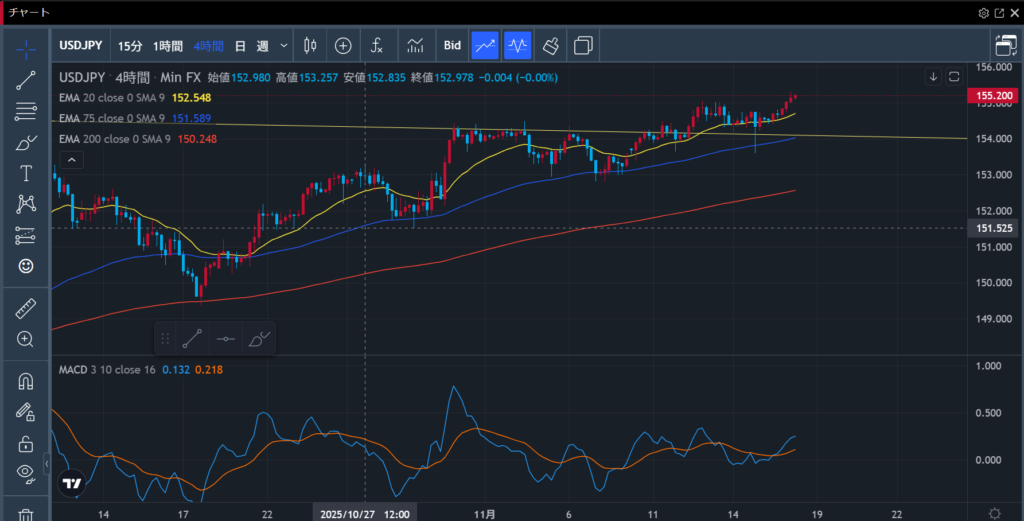Click the Bid price button
The width and height of the screenshot is (1024, 521).
pyautogui.click(x=452, y=45)
